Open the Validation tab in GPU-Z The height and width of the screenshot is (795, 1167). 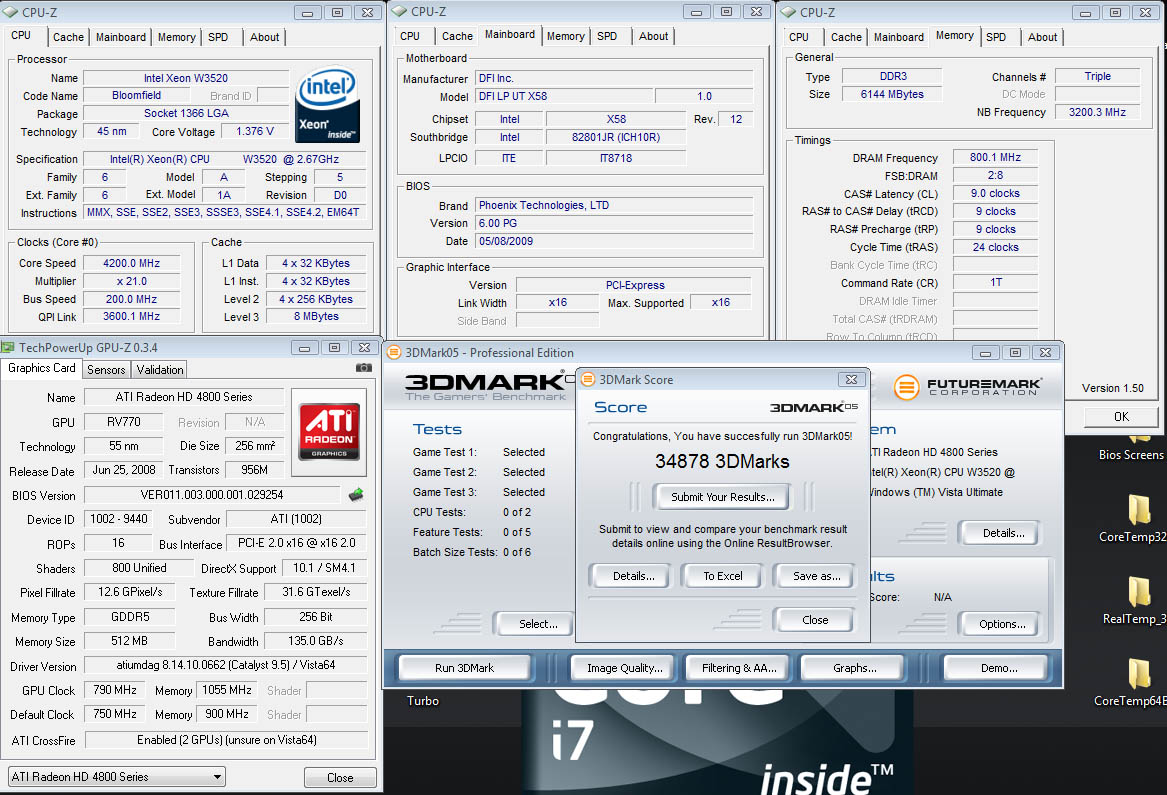(x=159, y=370)
